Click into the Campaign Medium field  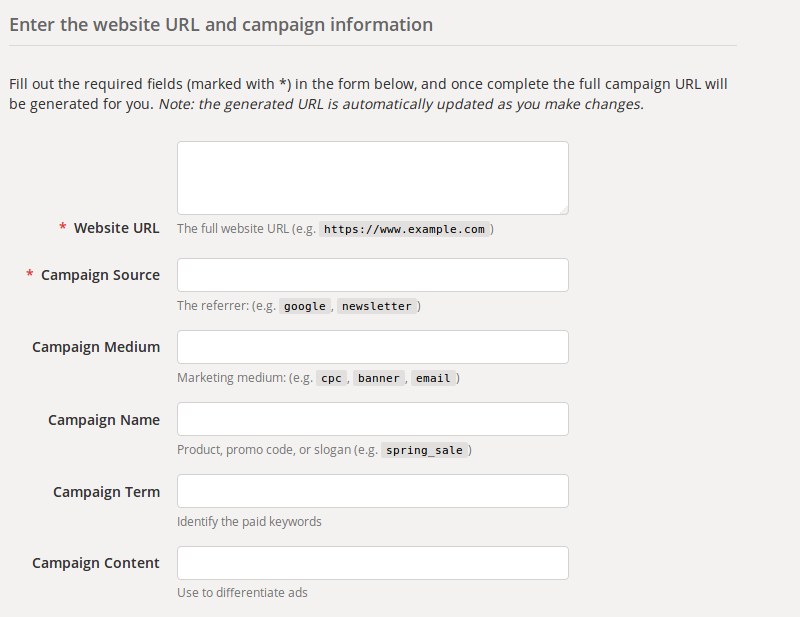click(x=372, y=347)
